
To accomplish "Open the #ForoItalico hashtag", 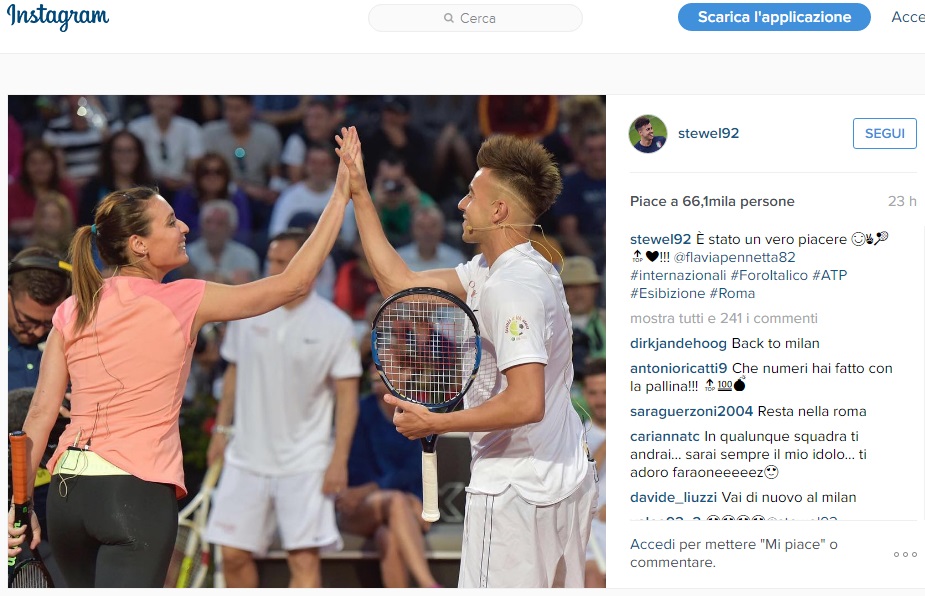I will [x=769, y=276].
